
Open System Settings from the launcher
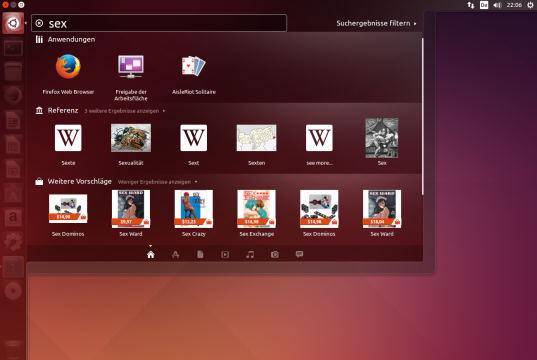click(13, 242)
